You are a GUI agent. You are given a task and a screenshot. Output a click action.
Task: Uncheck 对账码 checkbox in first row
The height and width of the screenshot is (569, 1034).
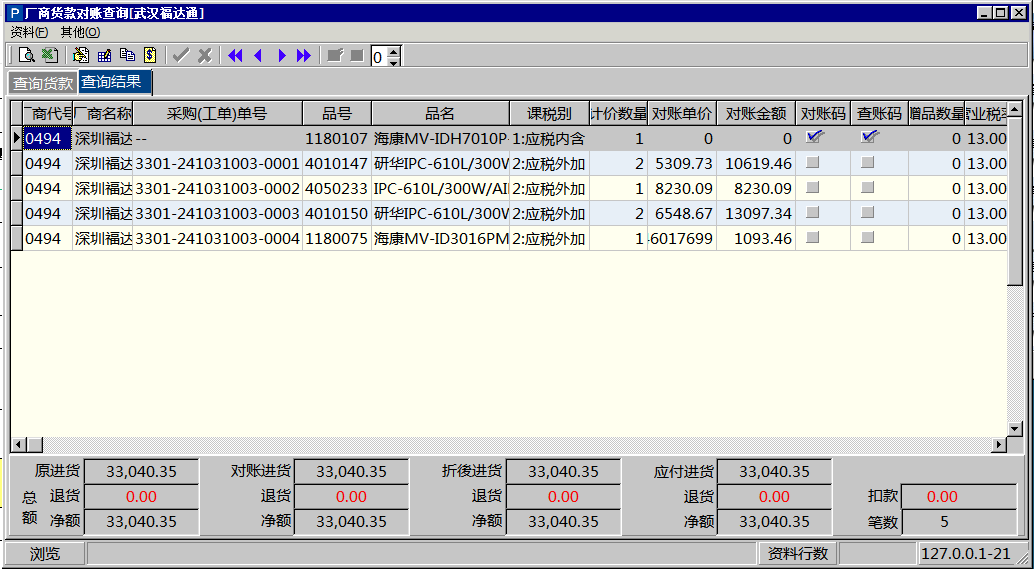coord(814,137)
